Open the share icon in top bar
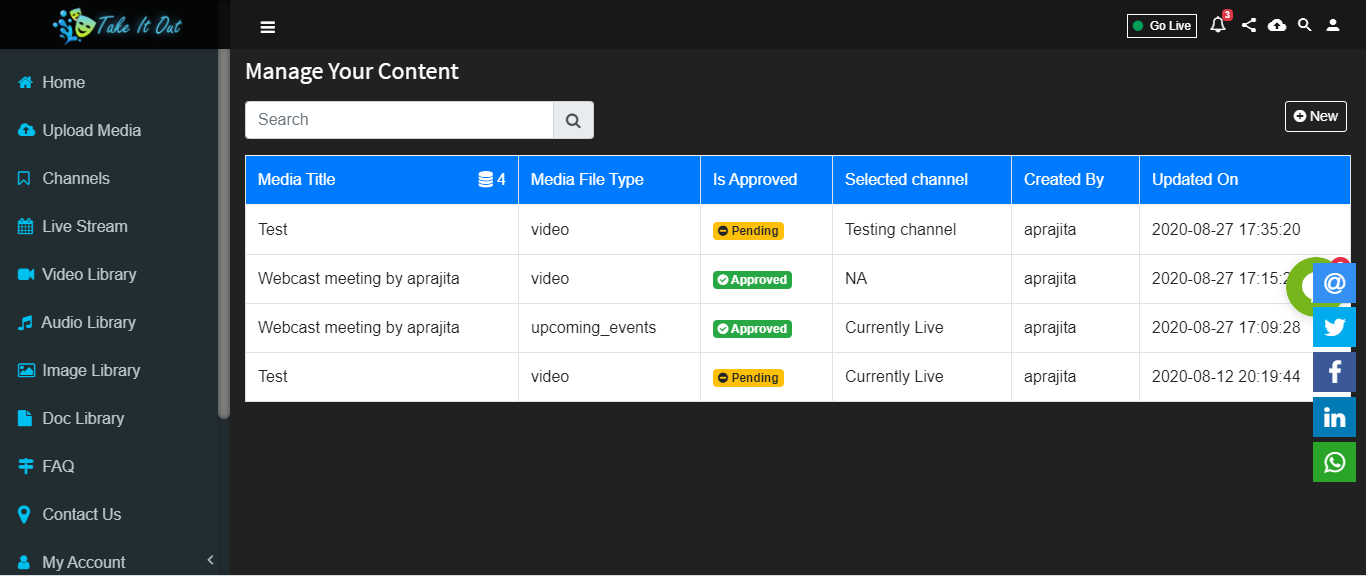The height and width of the screenshot is (579, 1366). pos(1249,25)
